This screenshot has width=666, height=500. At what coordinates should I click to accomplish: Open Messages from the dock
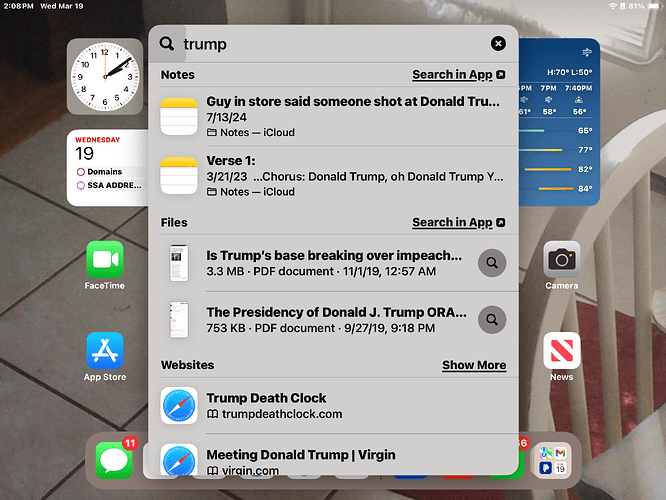[114, 461]
